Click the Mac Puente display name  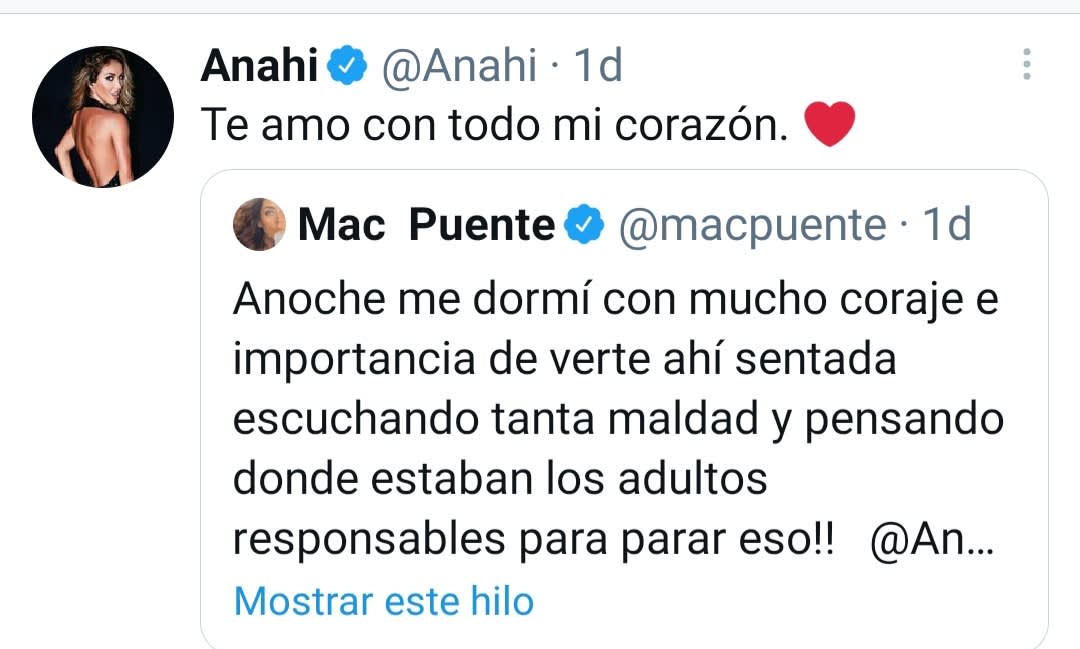[427, 226]
